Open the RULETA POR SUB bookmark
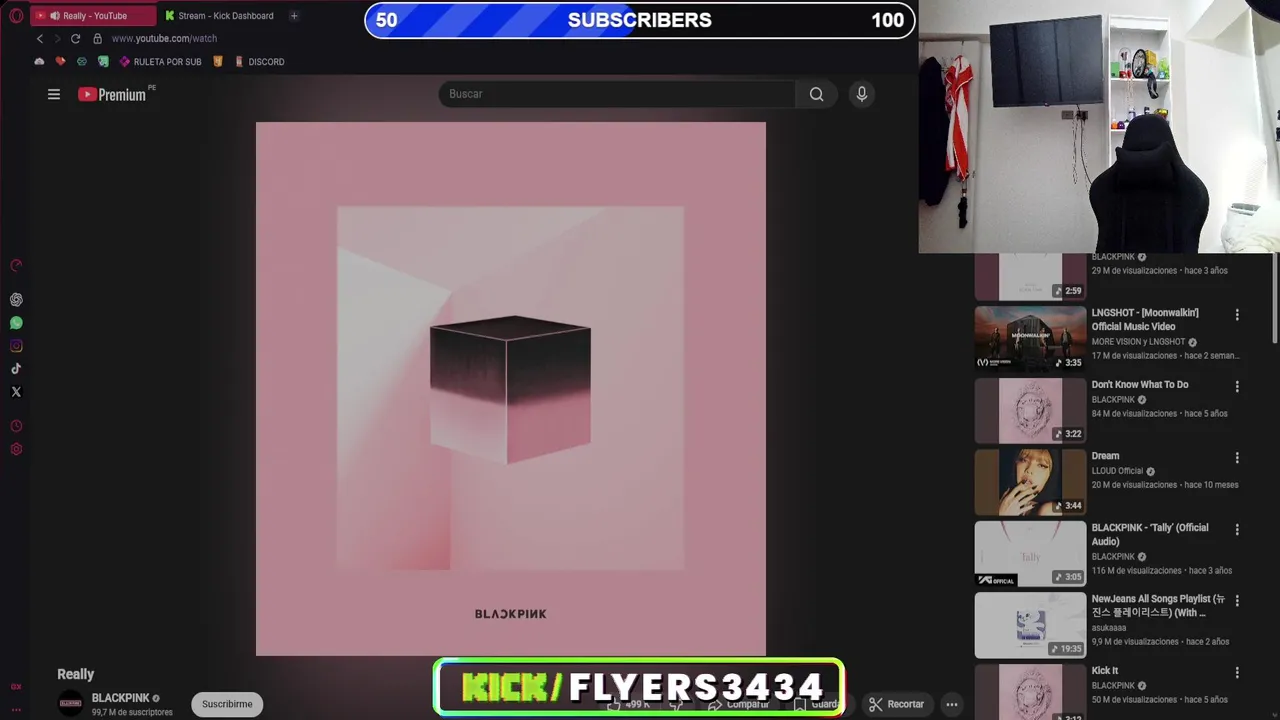Image resolution: width=1280 pixels, height=720 pixels. tap(161, 62)
